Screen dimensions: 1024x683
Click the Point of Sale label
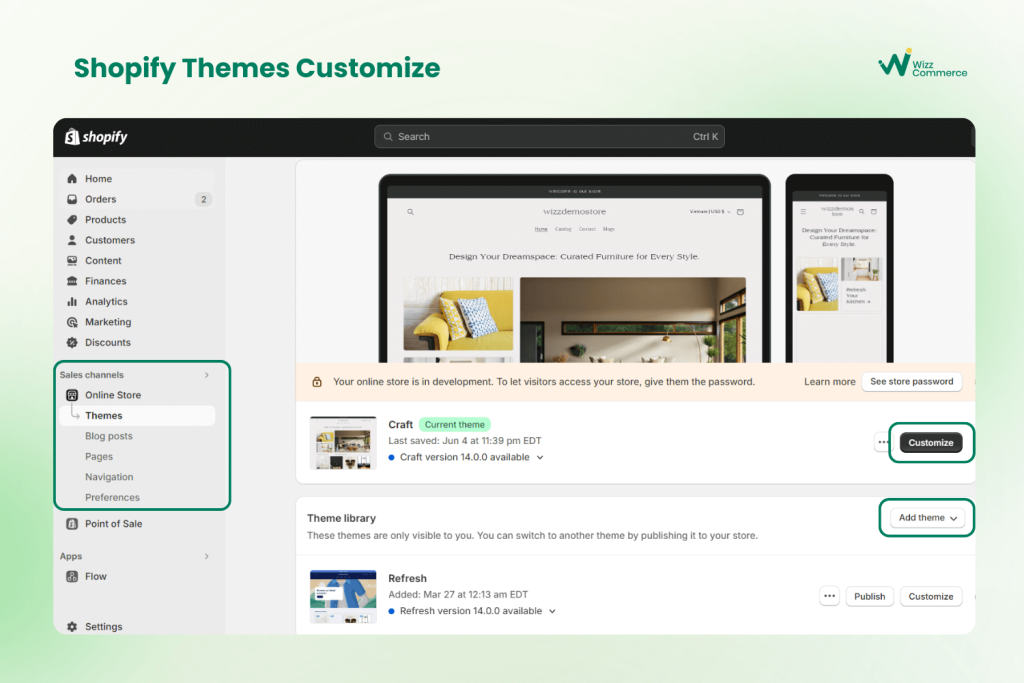pos(114,524)
